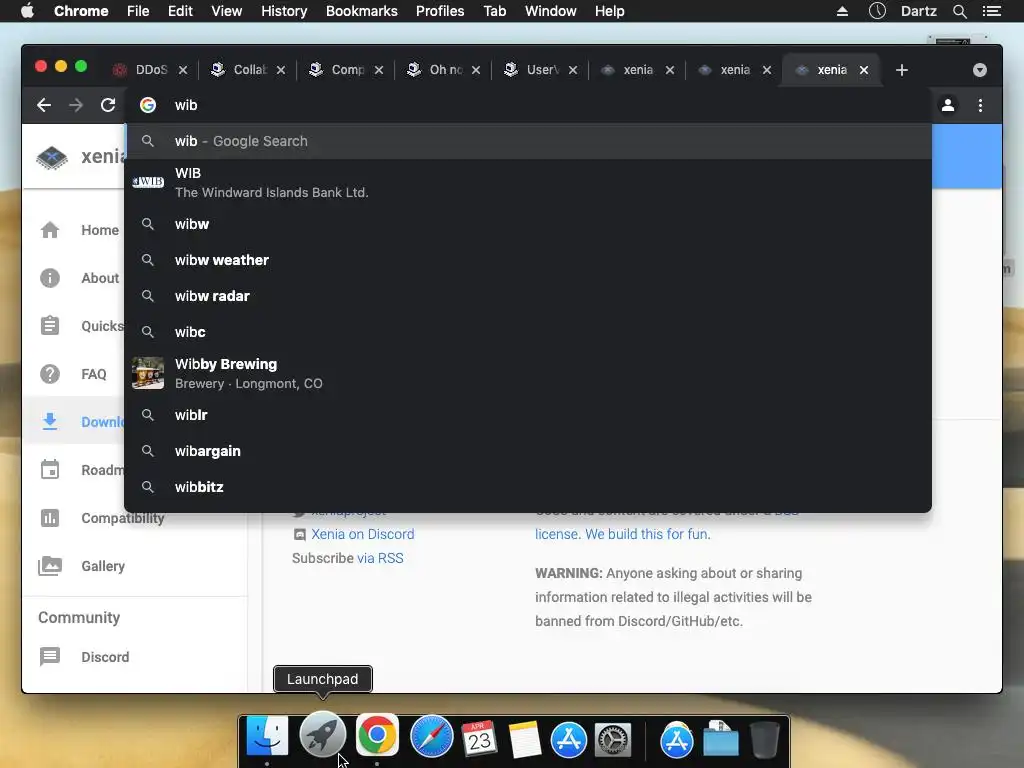Open the History menu
The width and height of the screenshot is (1024, 768).
[283, 11]
